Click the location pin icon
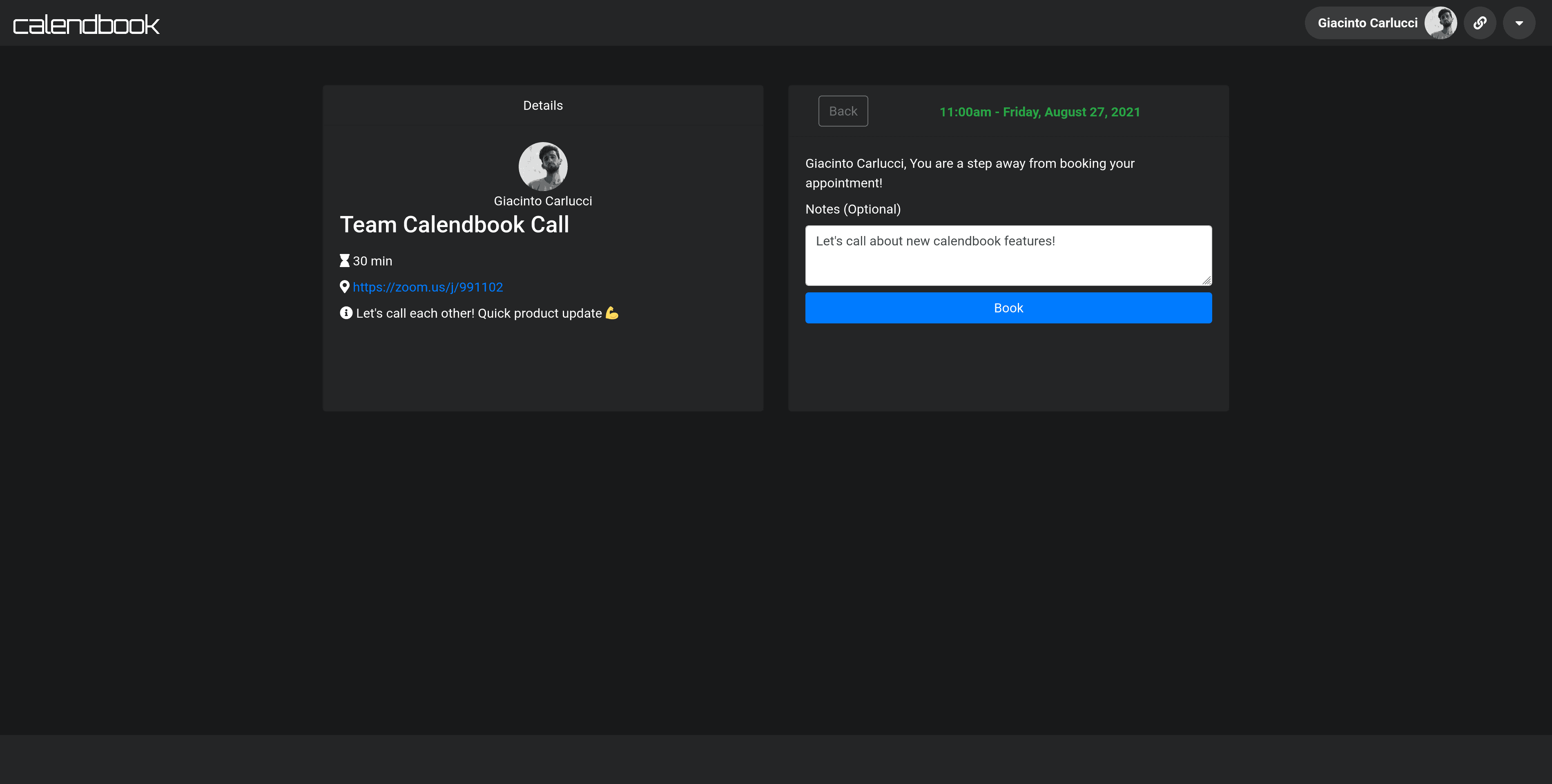 344,287
